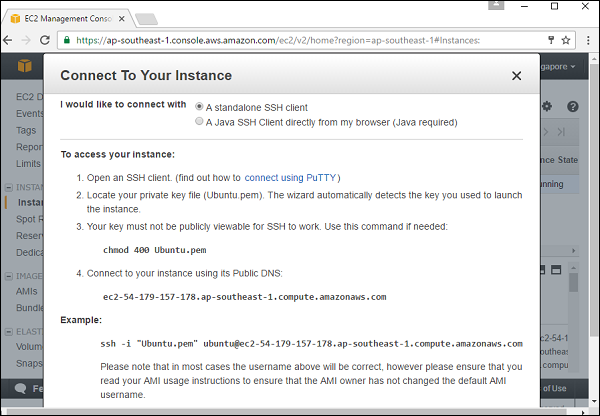Click the browser address bar URL
Image resolution: width=600 pixels, height=416 pixels.
click(x=270, y=40)
